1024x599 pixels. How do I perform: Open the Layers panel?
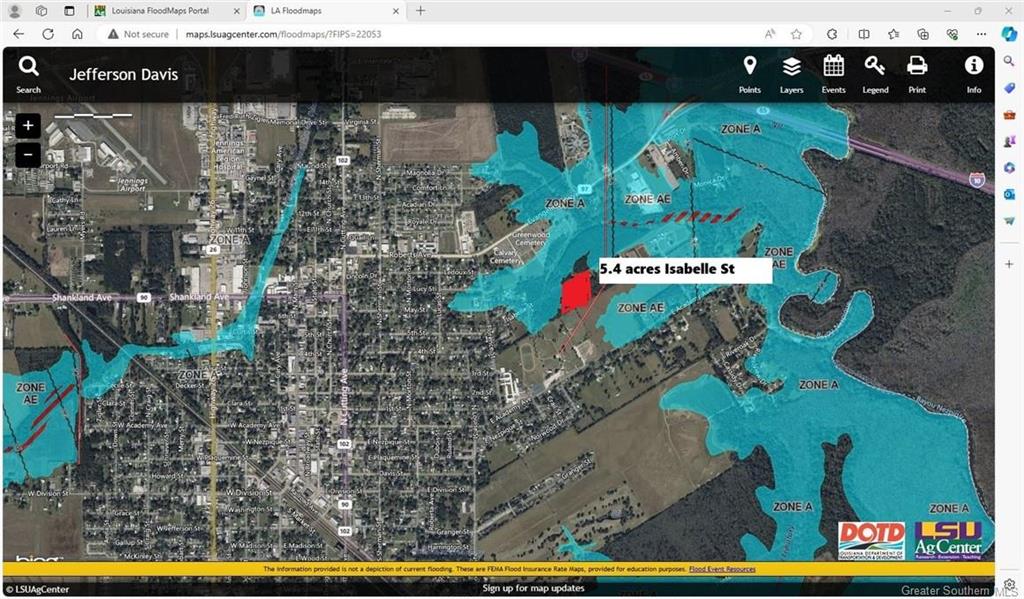(x=791, y=73)
